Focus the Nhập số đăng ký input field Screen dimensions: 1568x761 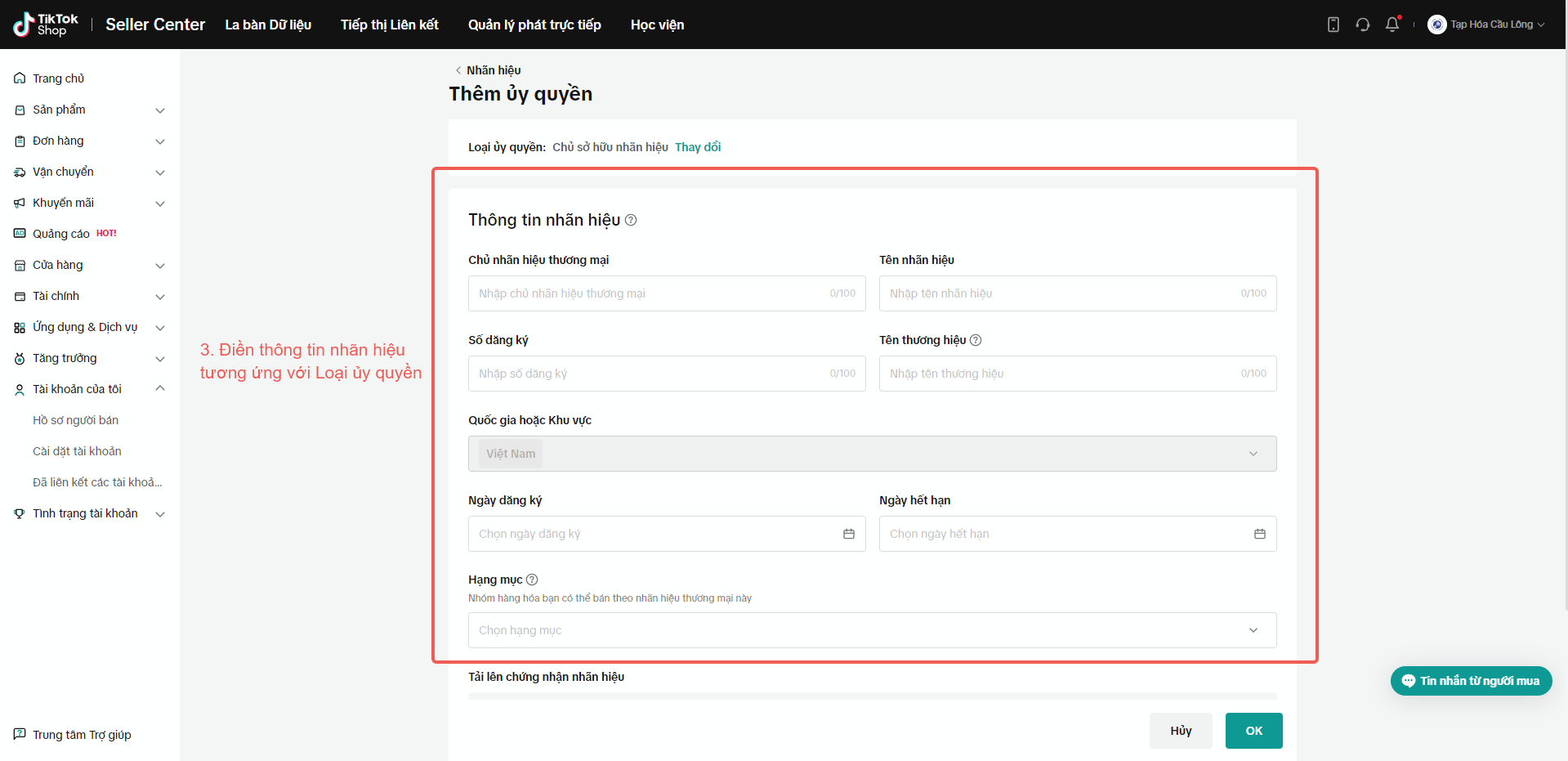pyautogui.click(x=654, y=374)
